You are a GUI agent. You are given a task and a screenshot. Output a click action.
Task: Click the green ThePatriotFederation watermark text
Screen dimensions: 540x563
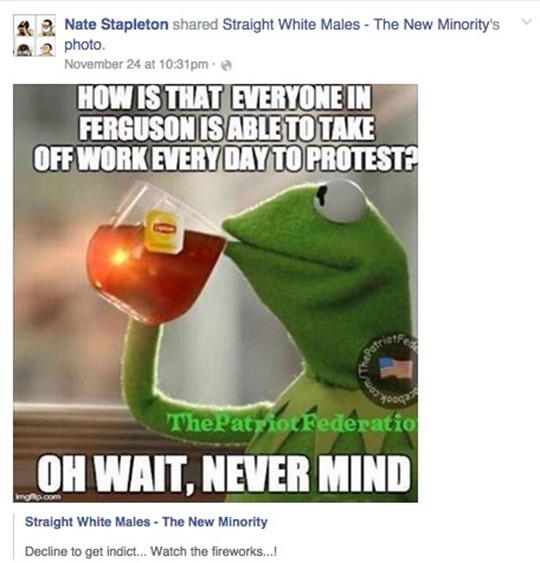[293, 423]
